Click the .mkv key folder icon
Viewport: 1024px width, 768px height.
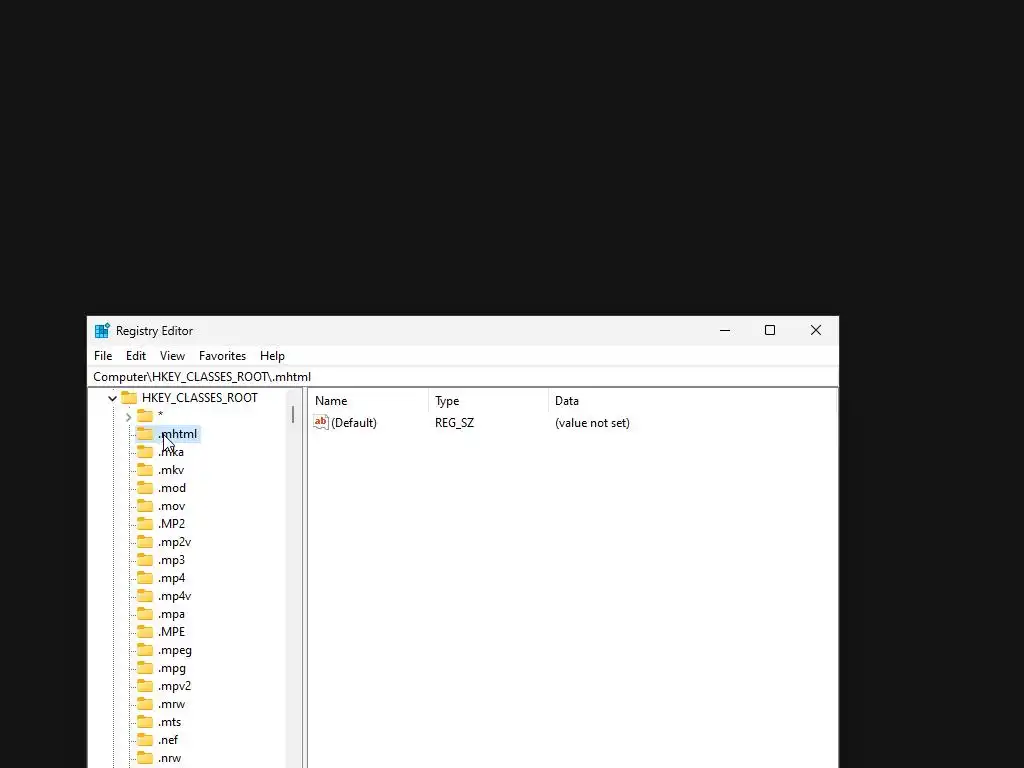click(x=145, y=470)
